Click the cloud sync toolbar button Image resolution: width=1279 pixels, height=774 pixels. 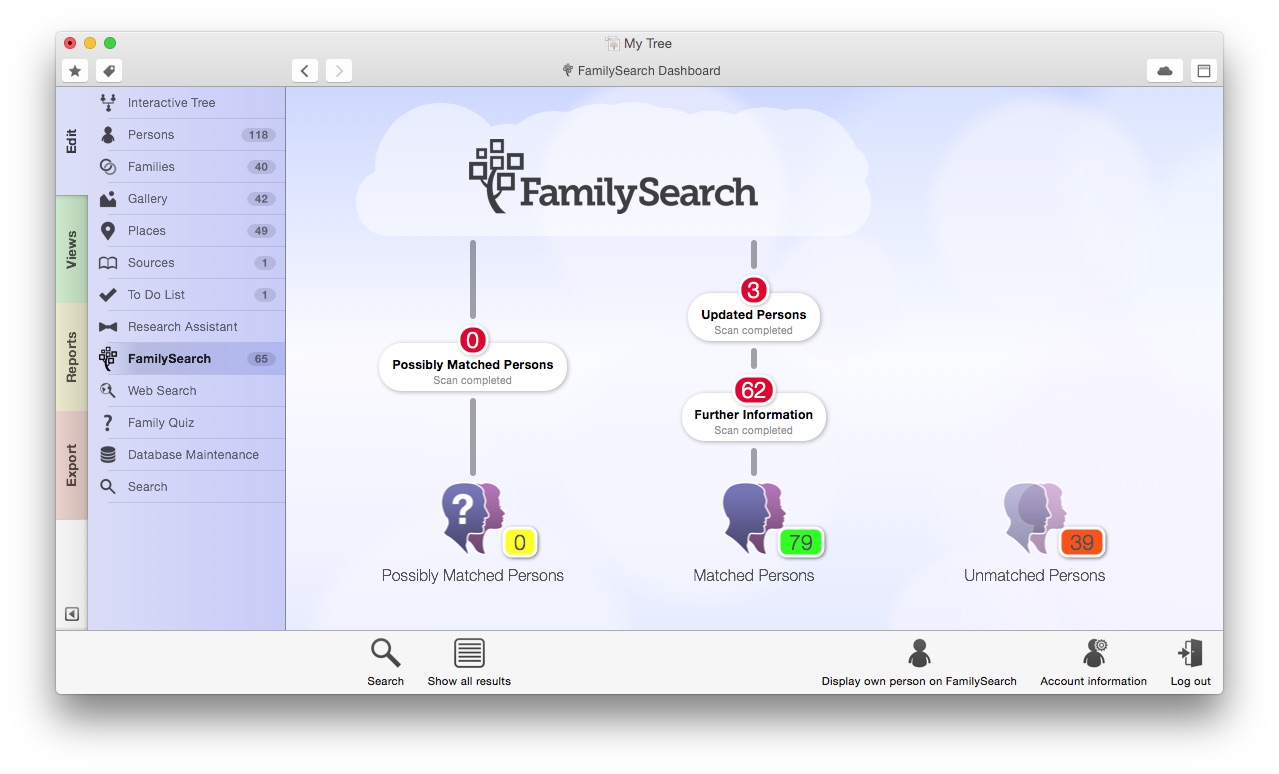coord(1165,71)
